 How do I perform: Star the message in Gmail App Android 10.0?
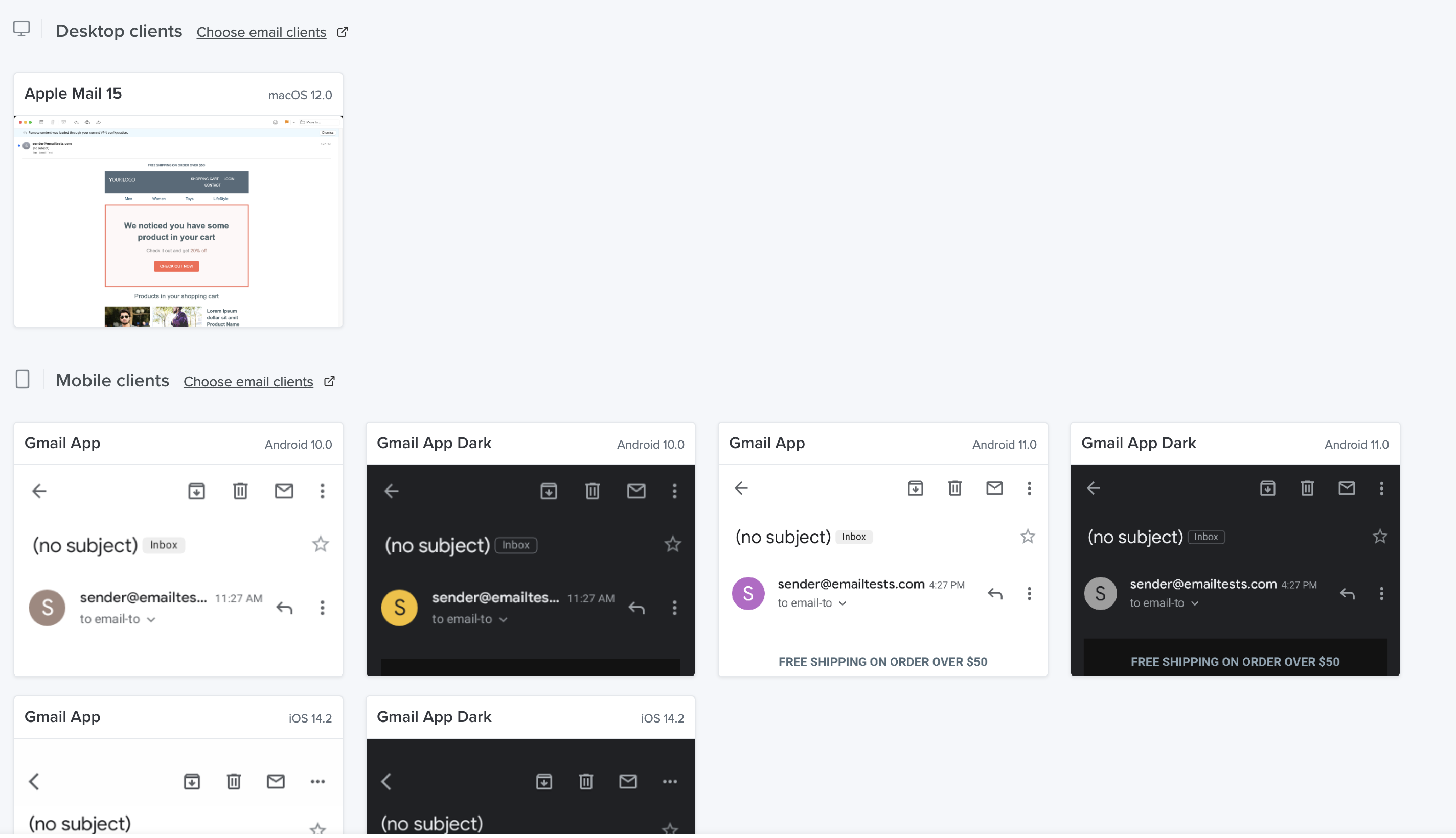(x=320, y=543)
